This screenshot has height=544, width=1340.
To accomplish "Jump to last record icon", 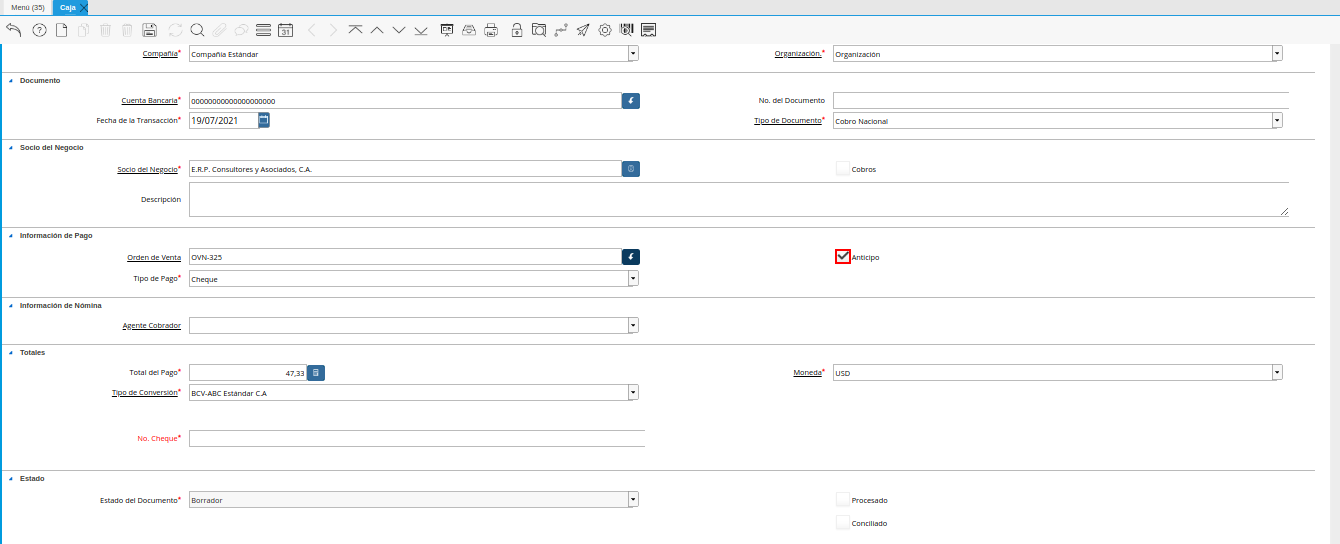I will click(421, 30).
